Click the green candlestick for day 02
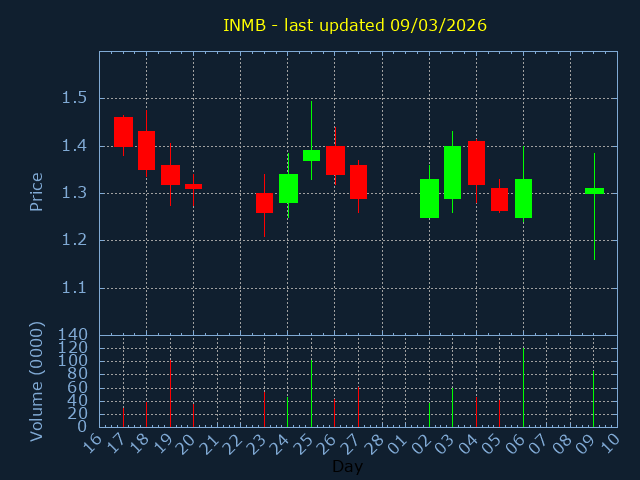 pos(429,198)
